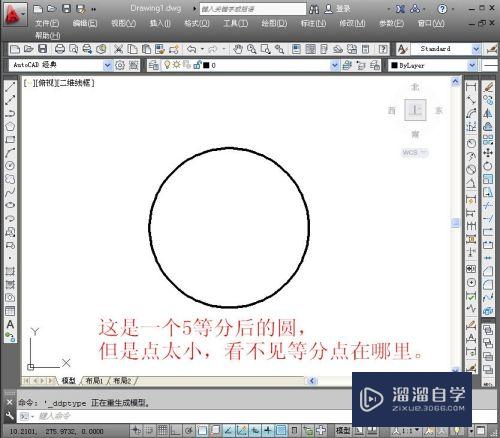This screenshot has height=438, width=500.
Task: Open the 修改(M) menu
Action: click(352, 23)
